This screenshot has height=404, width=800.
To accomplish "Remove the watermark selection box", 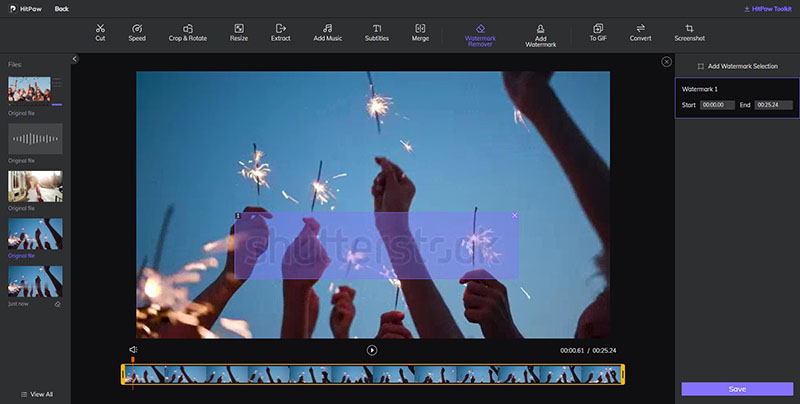I will (x=514, y=216).
